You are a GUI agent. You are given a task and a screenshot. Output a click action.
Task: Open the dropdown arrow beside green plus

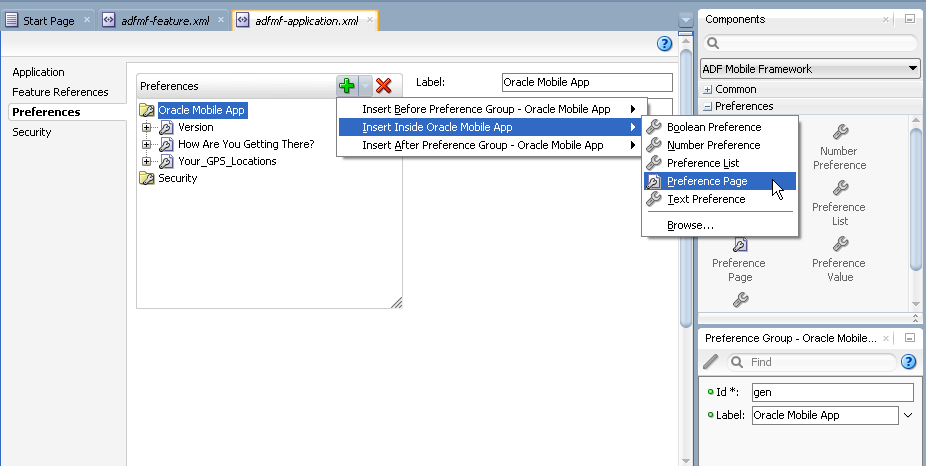tap(366, 86)
